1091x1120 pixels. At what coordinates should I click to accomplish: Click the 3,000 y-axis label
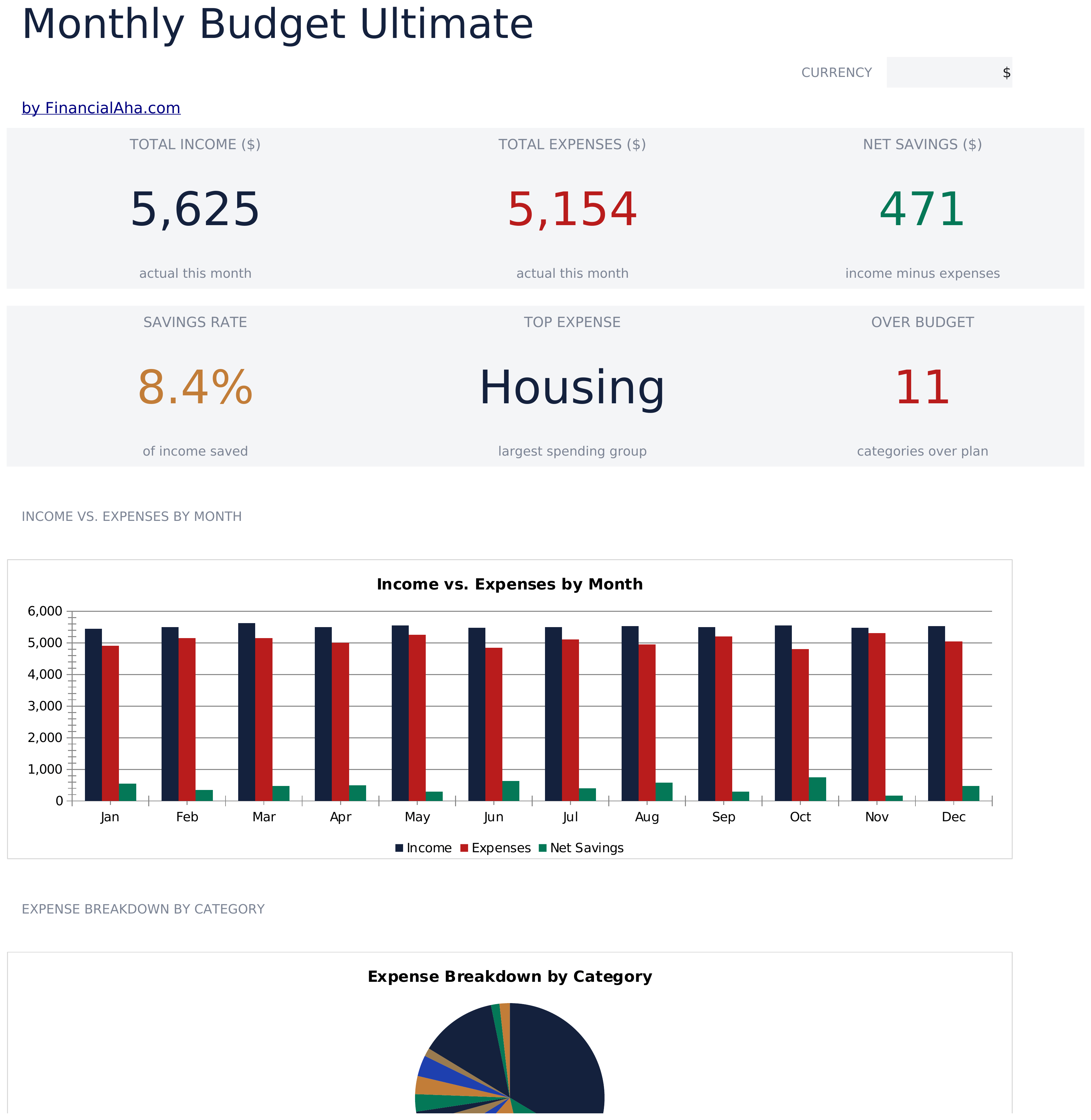coord(45,706)
